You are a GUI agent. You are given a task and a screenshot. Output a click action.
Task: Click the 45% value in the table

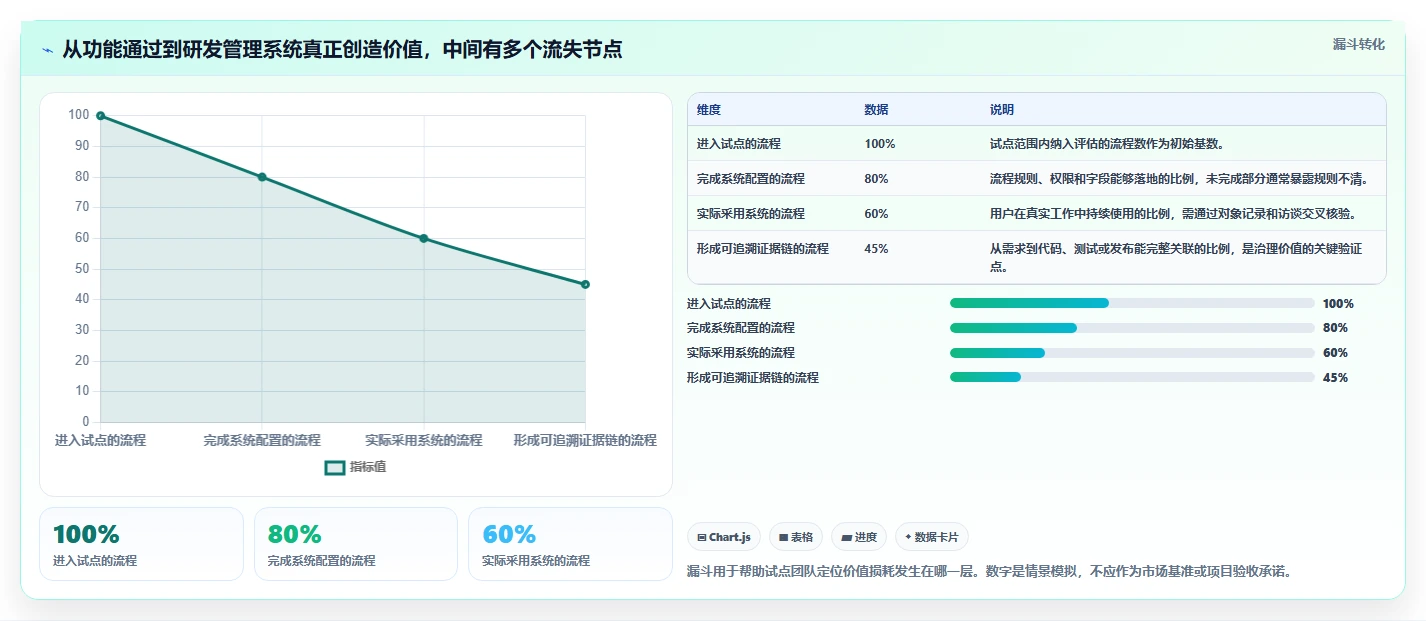[x=876, y=249]
